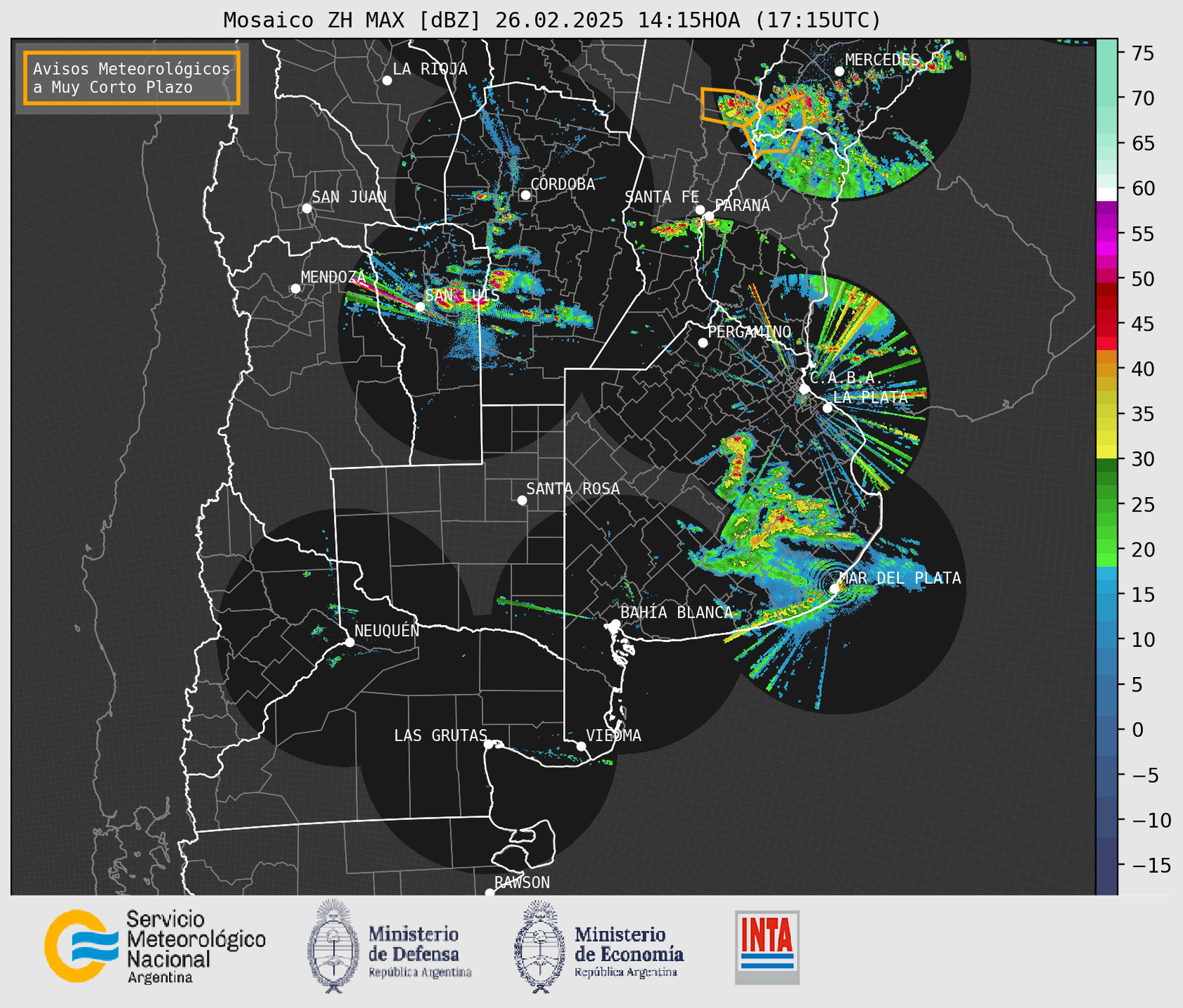This screenshot has width=1183, height=1008.
Task: Click the NEUQUÉN city marker dot
Action: [x=349, y=642]
